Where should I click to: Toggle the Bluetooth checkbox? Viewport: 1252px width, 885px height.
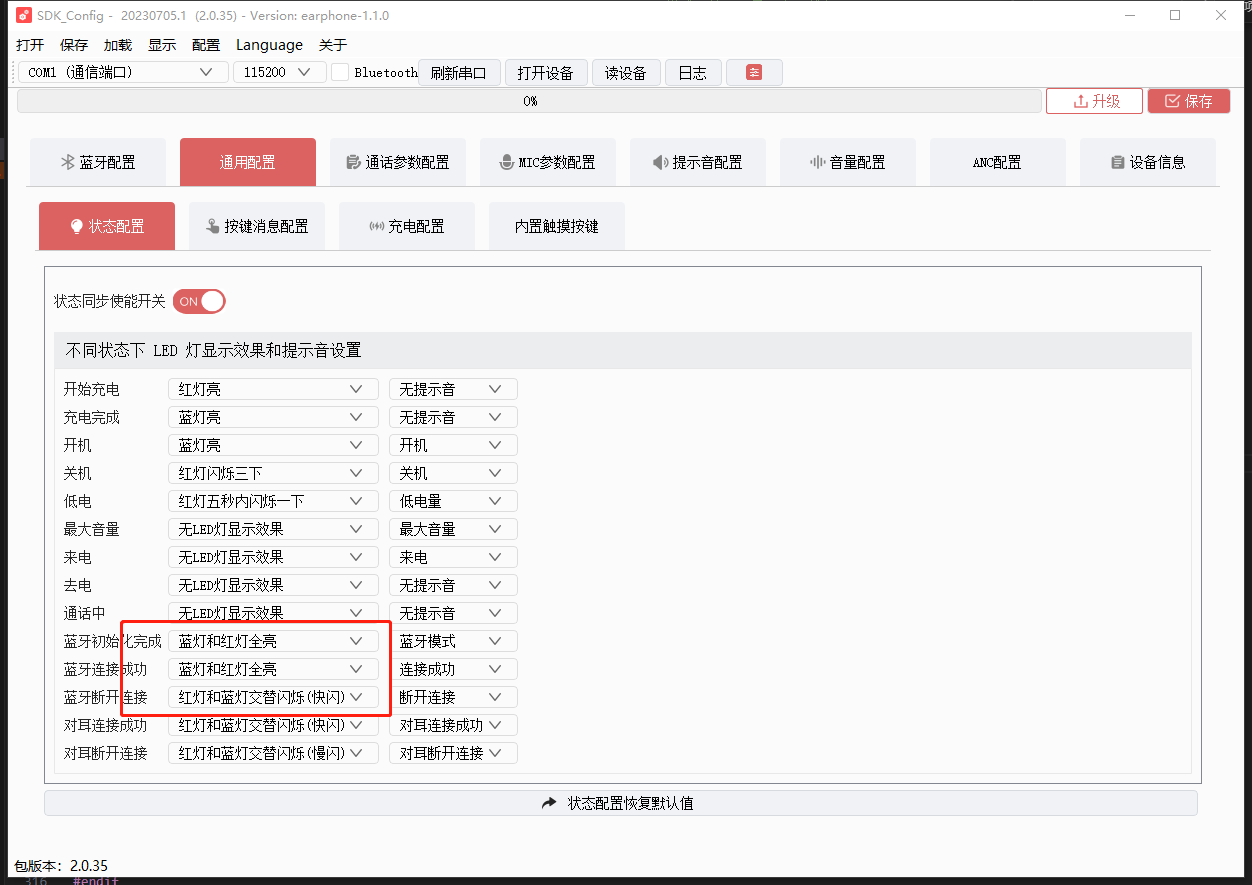pos(340,72)
